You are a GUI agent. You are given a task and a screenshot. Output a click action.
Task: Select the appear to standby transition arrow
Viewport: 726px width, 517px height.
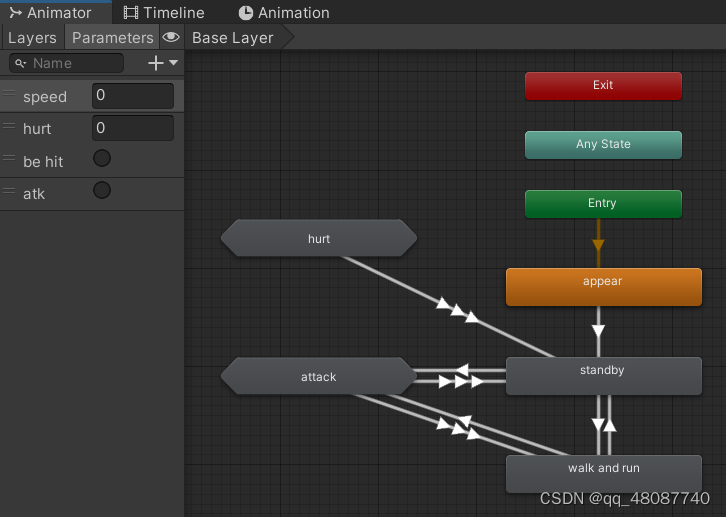click(598, 331)
